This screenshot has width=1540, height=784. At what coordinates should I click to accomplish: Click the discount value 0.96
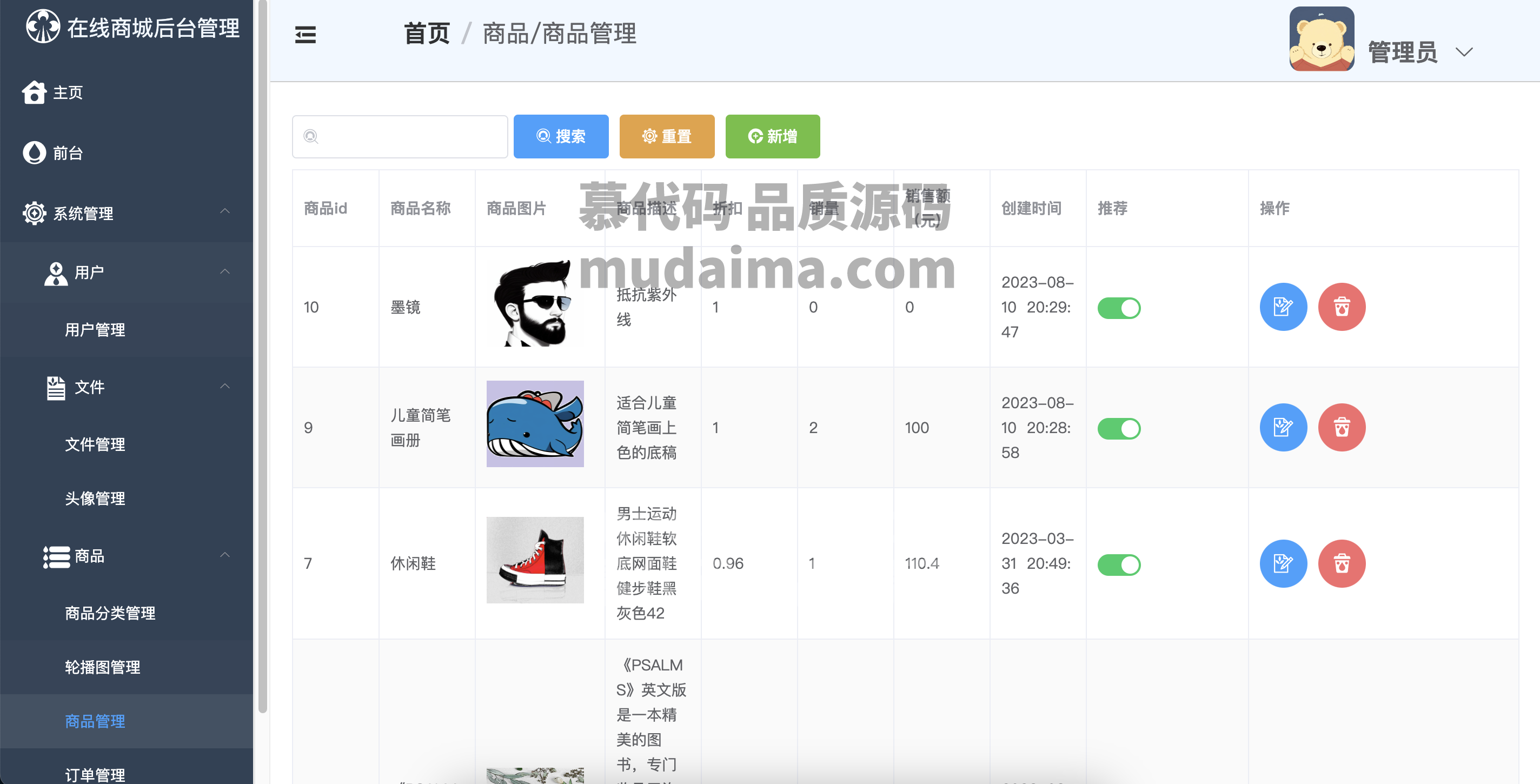tap(728, 563)
